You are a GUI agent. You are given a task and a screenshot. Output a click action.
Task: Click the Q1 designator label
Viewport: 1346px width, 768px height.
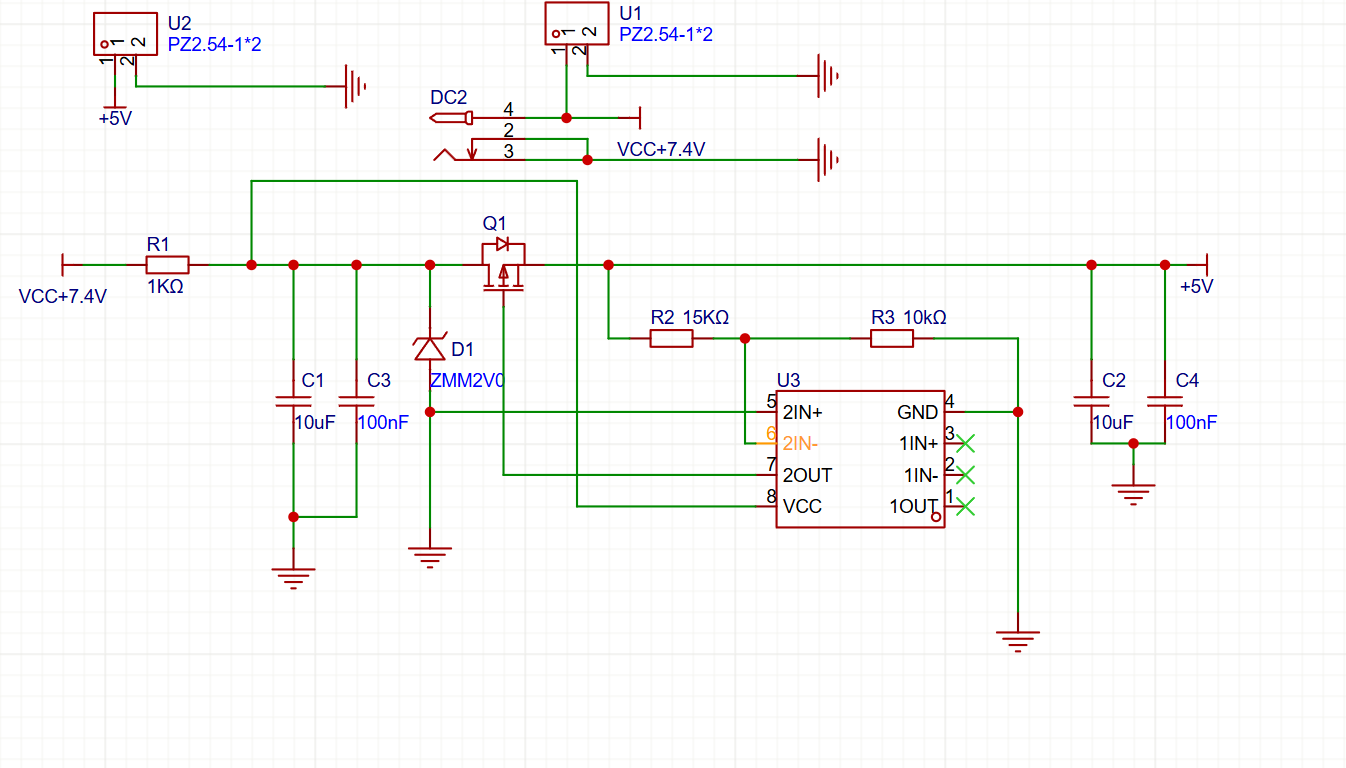pyautogui.click(x=495, y=222)
